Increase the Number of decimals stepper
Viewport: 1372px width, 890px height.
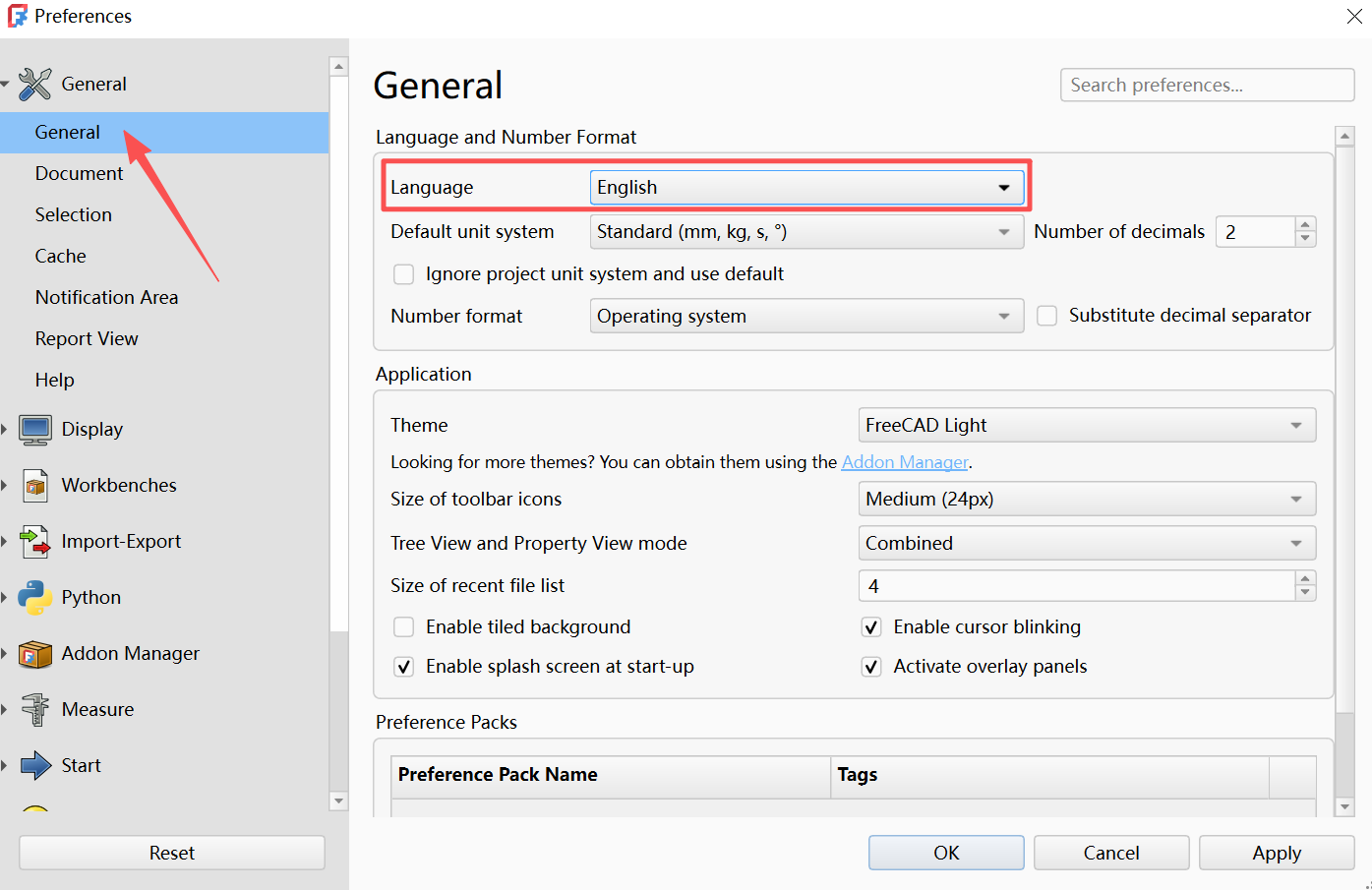click(x=1305, y=224)
